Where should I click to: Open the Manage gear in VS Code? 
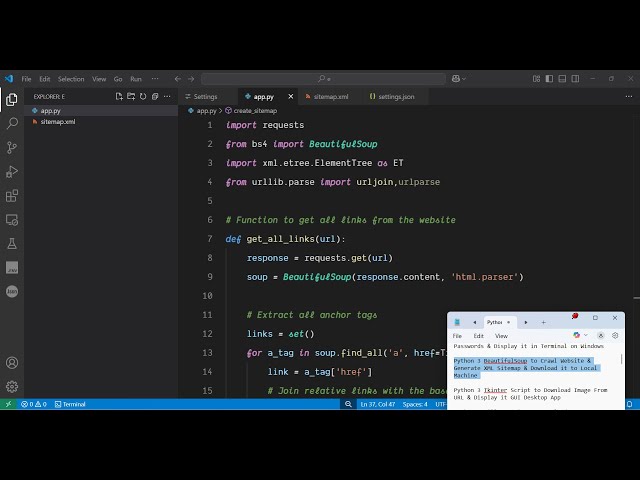point(12,386)
